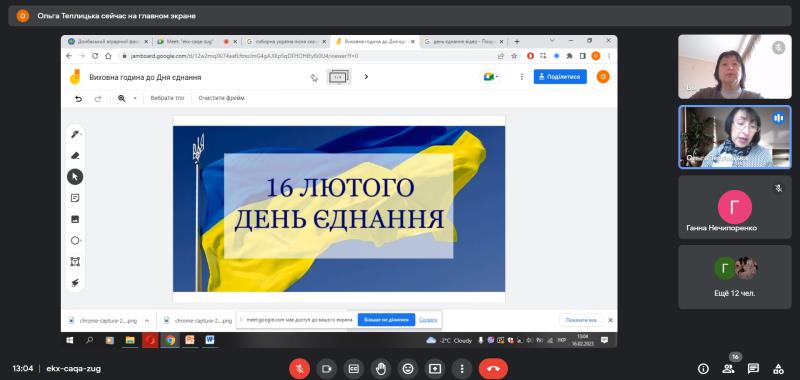Click the 'Сховати' hide link
Image resolution: width=800 pixels, height=380 pixels.
click(428, 320)
